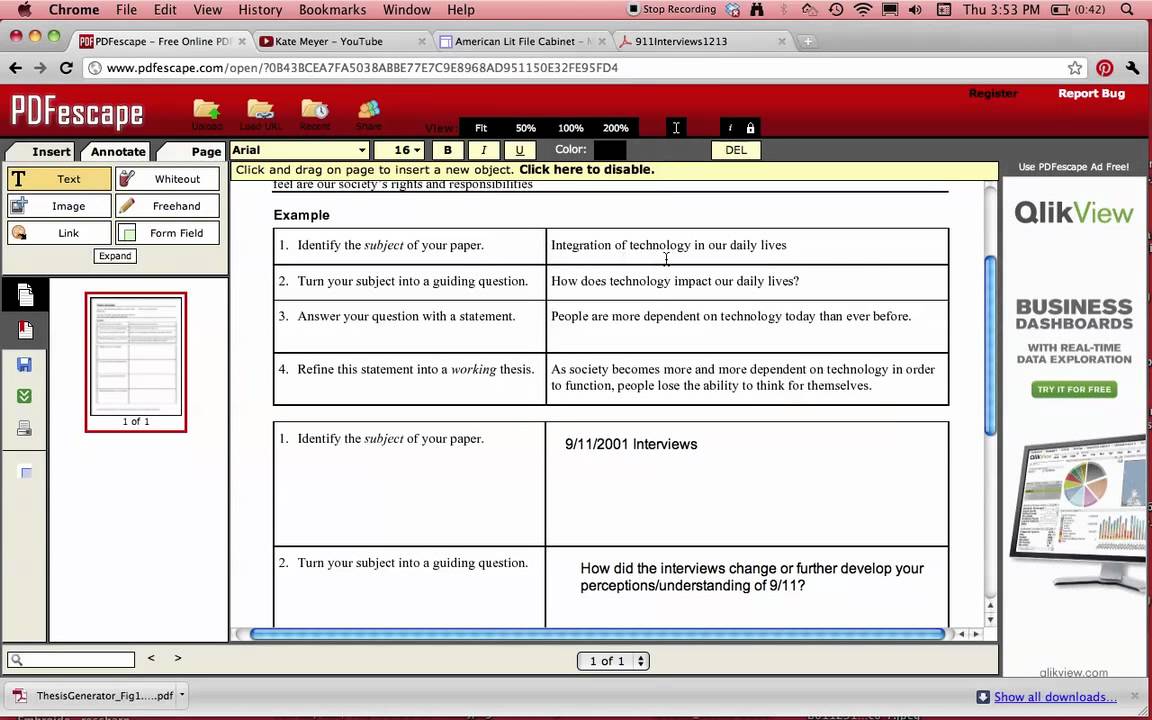Image resolution: width=1152 pixels, height=720 pixels.
Task: Open the Load URL icon
Action: tap(260, 112)
